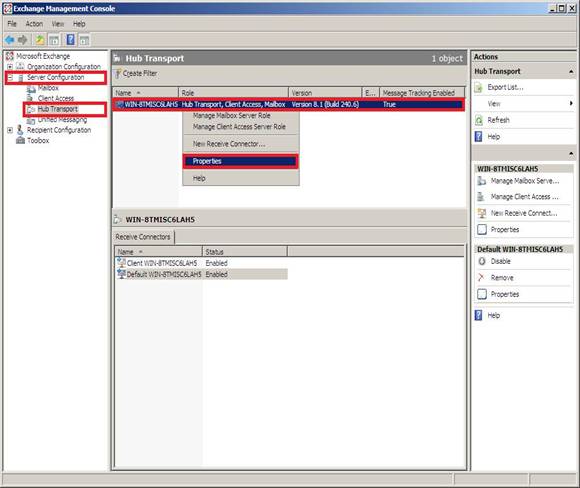
Task: Click the New Receive Connector icon in Actions
Action: [482, 213]
